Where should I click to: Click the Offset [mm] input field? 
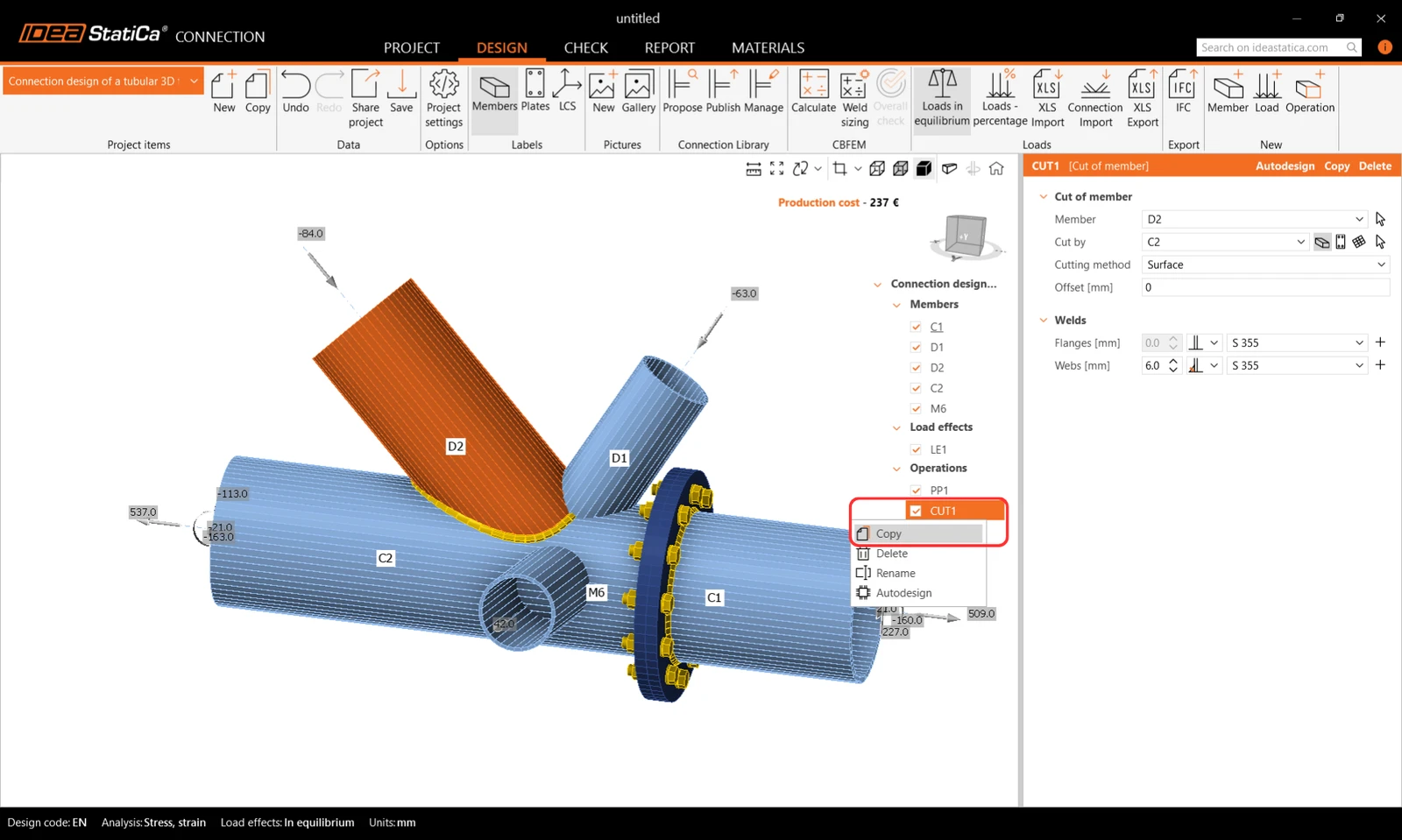(1265, 287)
